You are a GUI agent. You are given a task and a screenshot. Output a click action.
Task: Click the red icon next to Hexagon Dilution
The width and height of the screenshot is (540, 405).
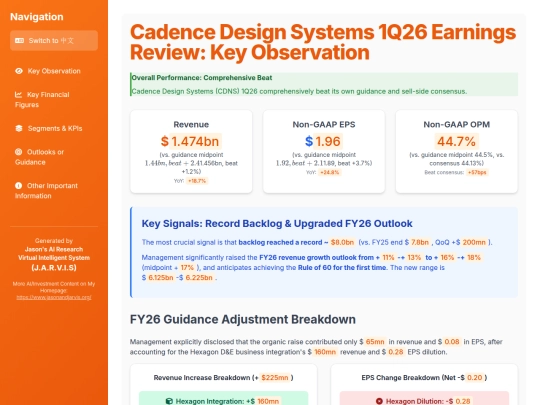(379, 401)
